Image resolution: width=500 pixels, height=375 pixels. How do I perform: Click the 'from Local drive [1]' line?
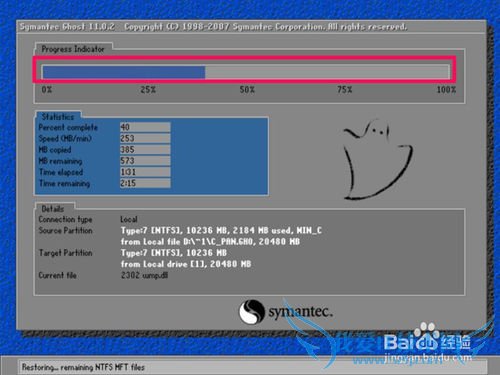tap(186, 264)
